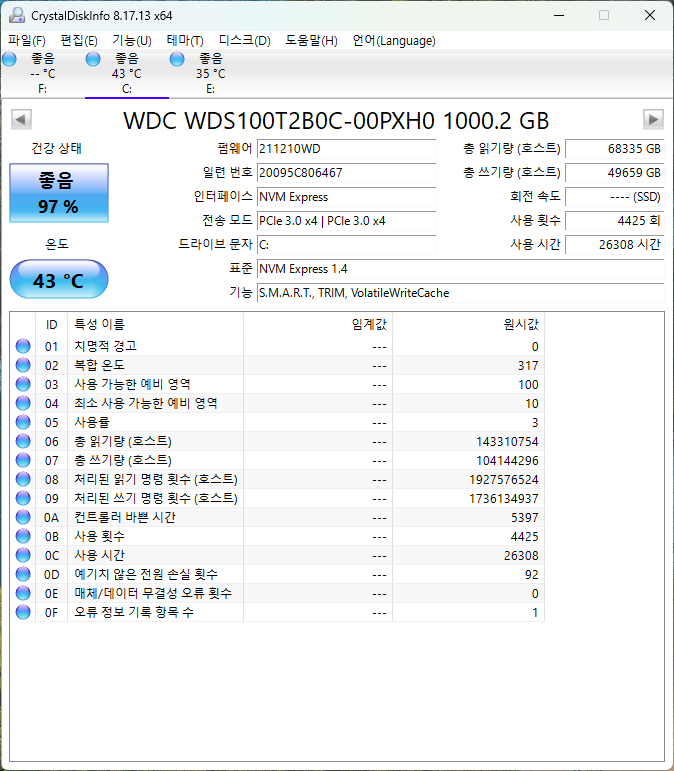This screenshot has height=771, width=674.
Task: Click power on hours value 26308 시간
Action: 615,245
